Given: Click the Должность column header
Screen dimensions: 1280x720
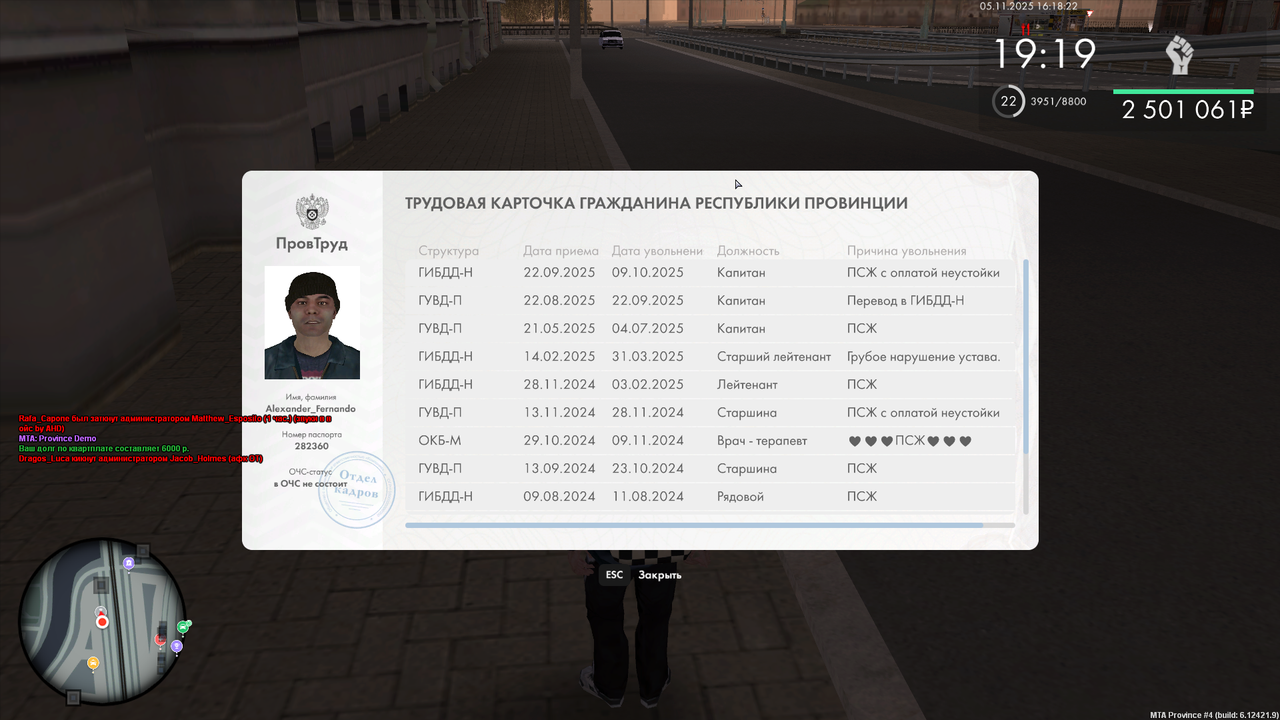Looking at the screenshot, I should click(748, 251).
